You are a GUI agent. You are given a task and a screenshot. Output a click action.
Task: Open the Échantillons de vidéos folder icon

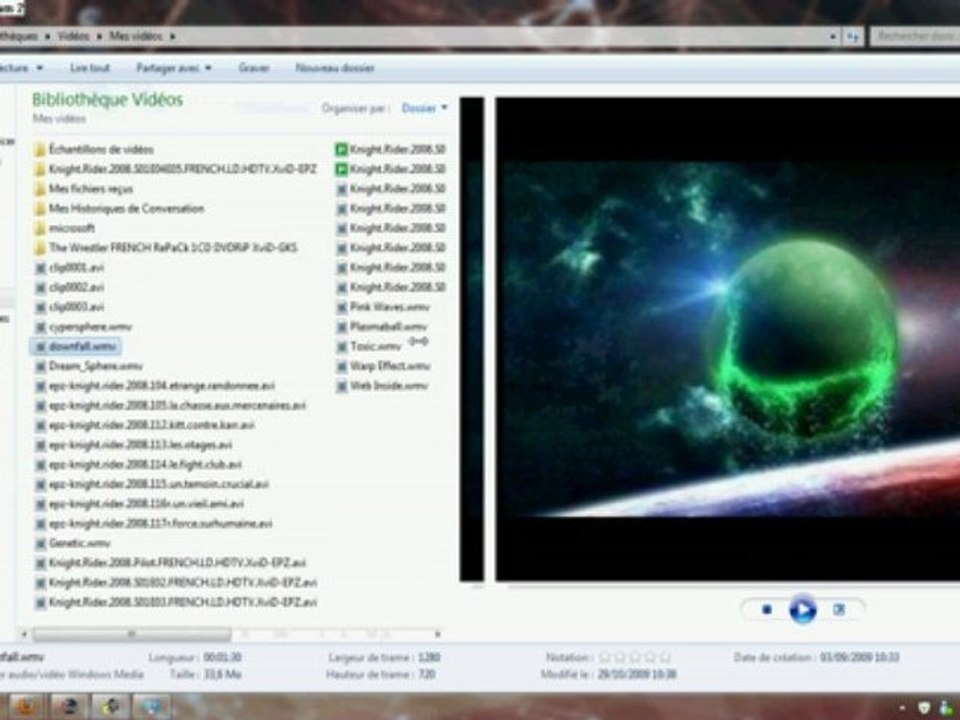40,149
